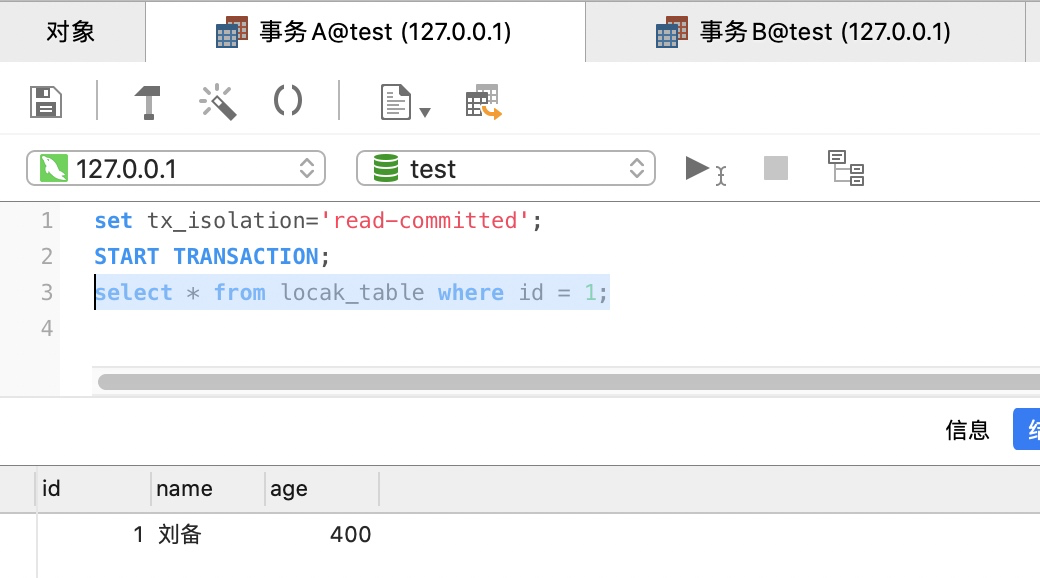This screenshot has width=1040, height=578.
Task: Select the 刘备 name cell
Action: click(208, 534)
